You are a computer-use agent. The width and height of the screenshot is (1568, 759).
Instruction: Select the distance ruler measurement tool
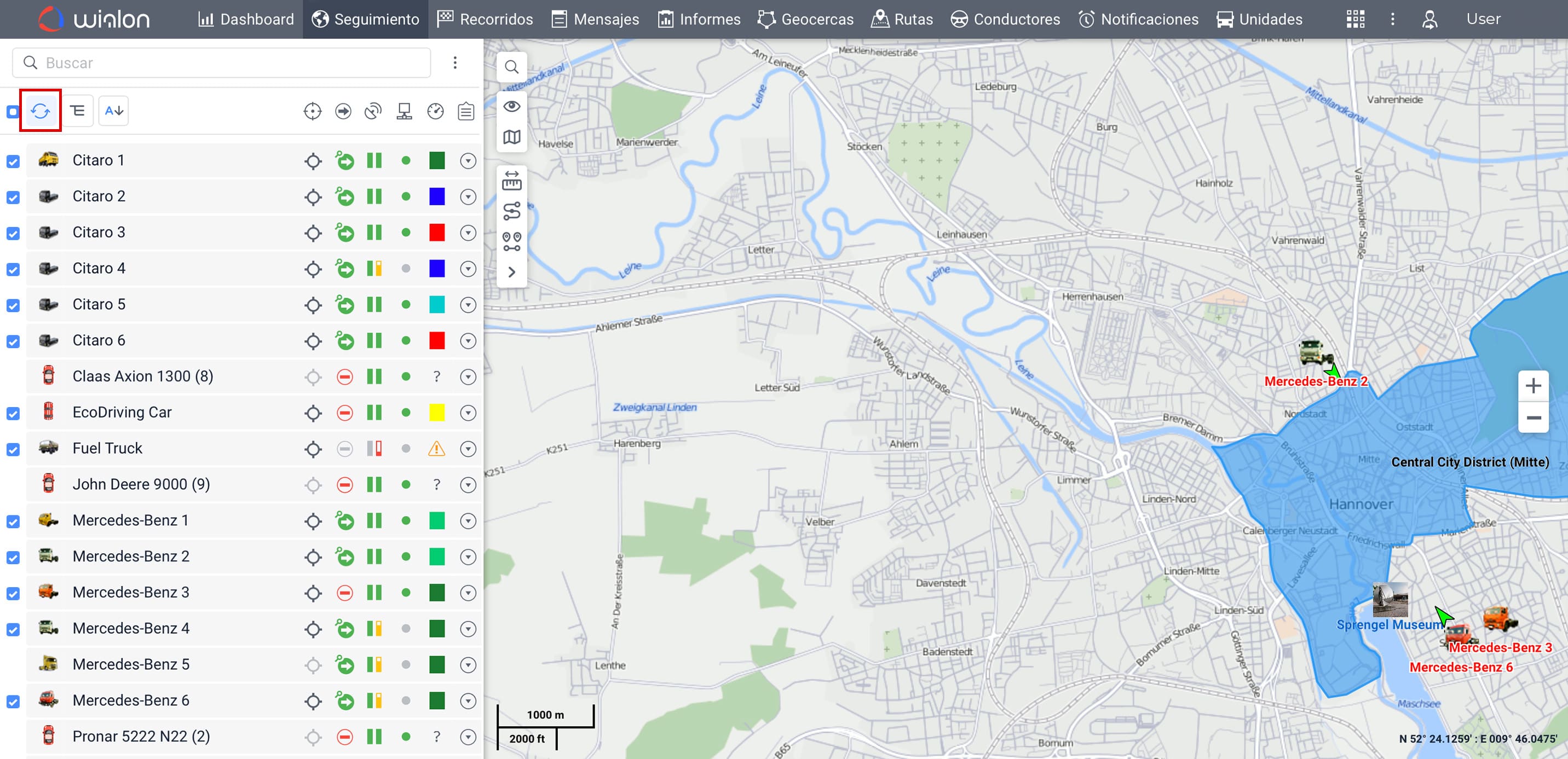tap(511, 181)
